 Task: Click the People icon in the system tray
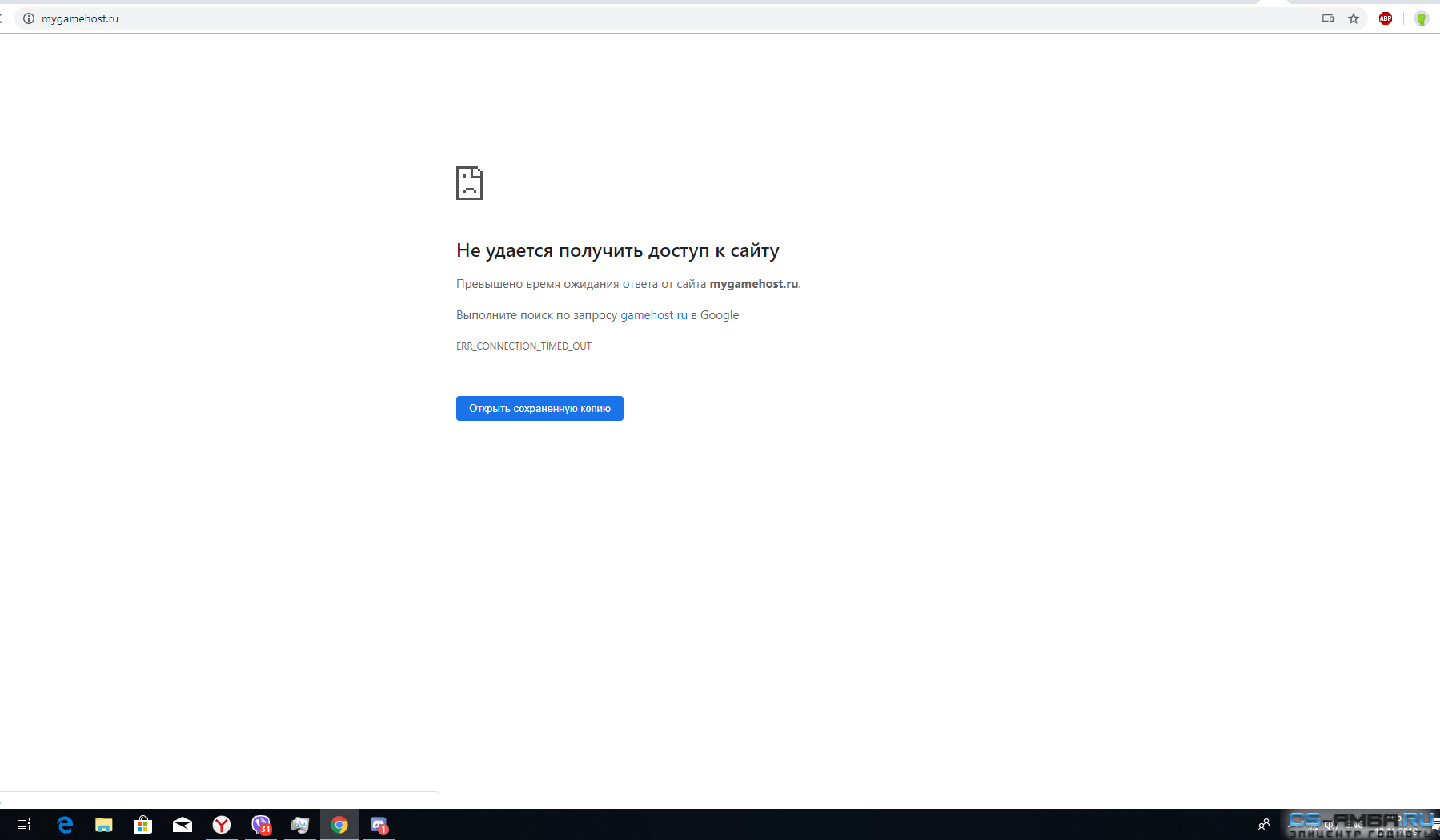tap(1264, 825)
